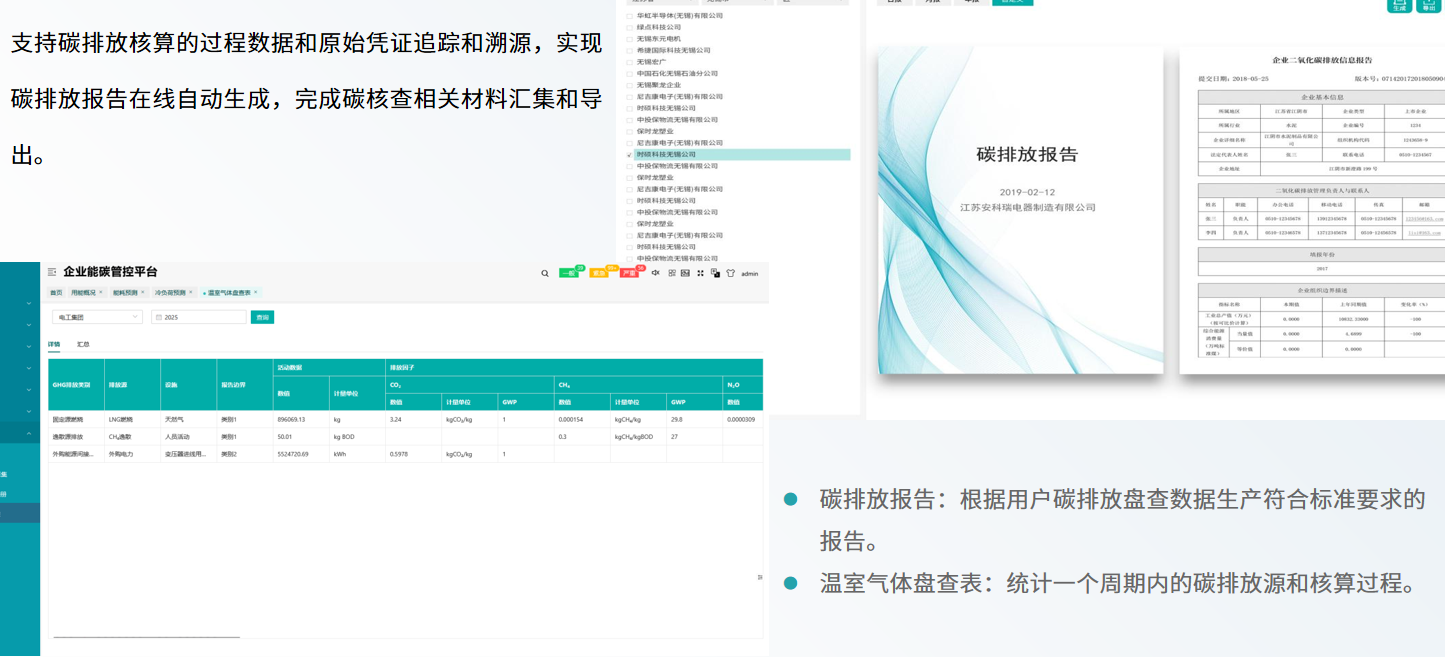Click the 天然气 cell
The height and width of the screenshot is (657, 1445).
click(x=188, y=420)
